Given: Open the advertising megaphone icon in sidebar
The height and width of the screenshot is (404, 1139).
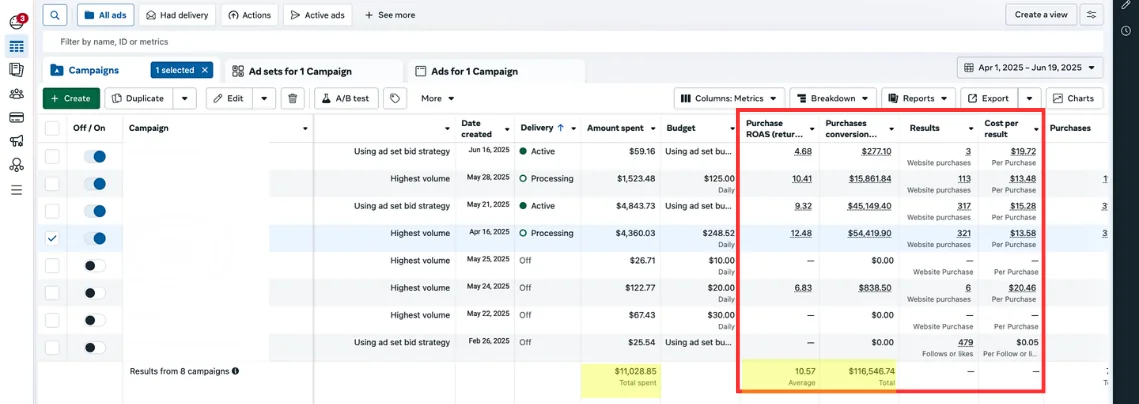Looking at the screenshot, I should (x=17, y=141).
